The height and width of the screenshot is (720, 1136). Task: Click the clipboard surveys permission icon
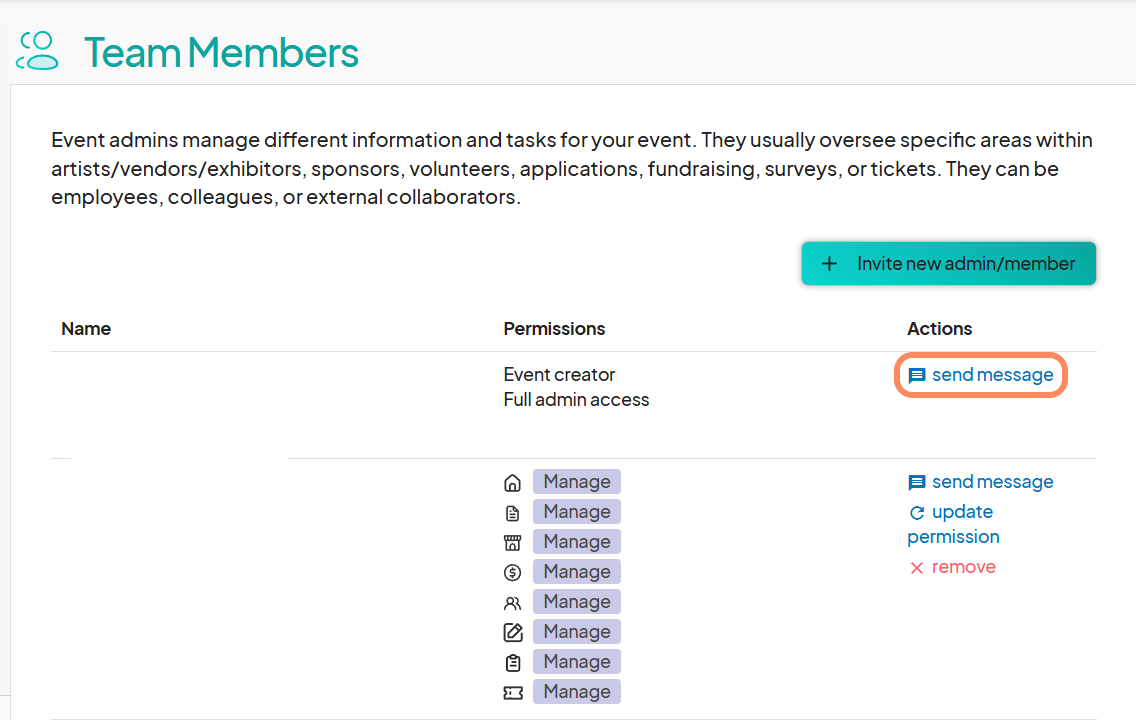[x=512, y=662]
